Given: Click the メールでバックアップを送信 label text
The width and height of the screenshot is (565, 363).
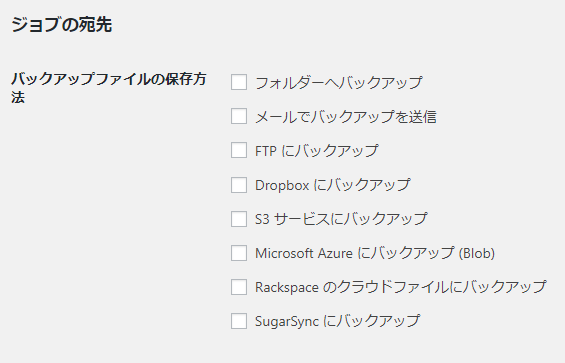Looking at the screenshot, I should (346, 117).
